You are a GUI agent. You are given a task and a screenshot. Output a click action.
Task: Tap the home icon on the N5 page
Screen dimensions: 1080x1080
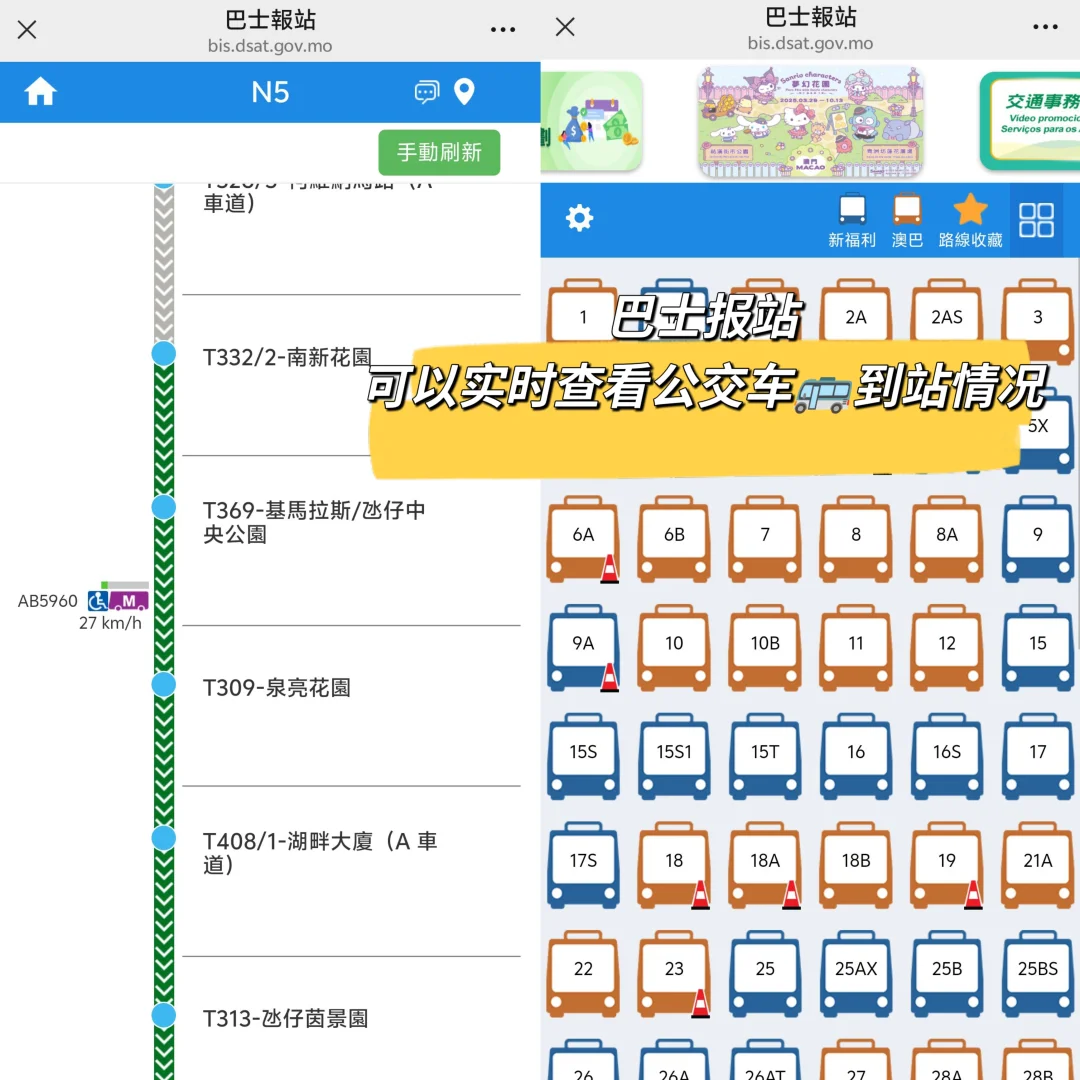(40, 91)
